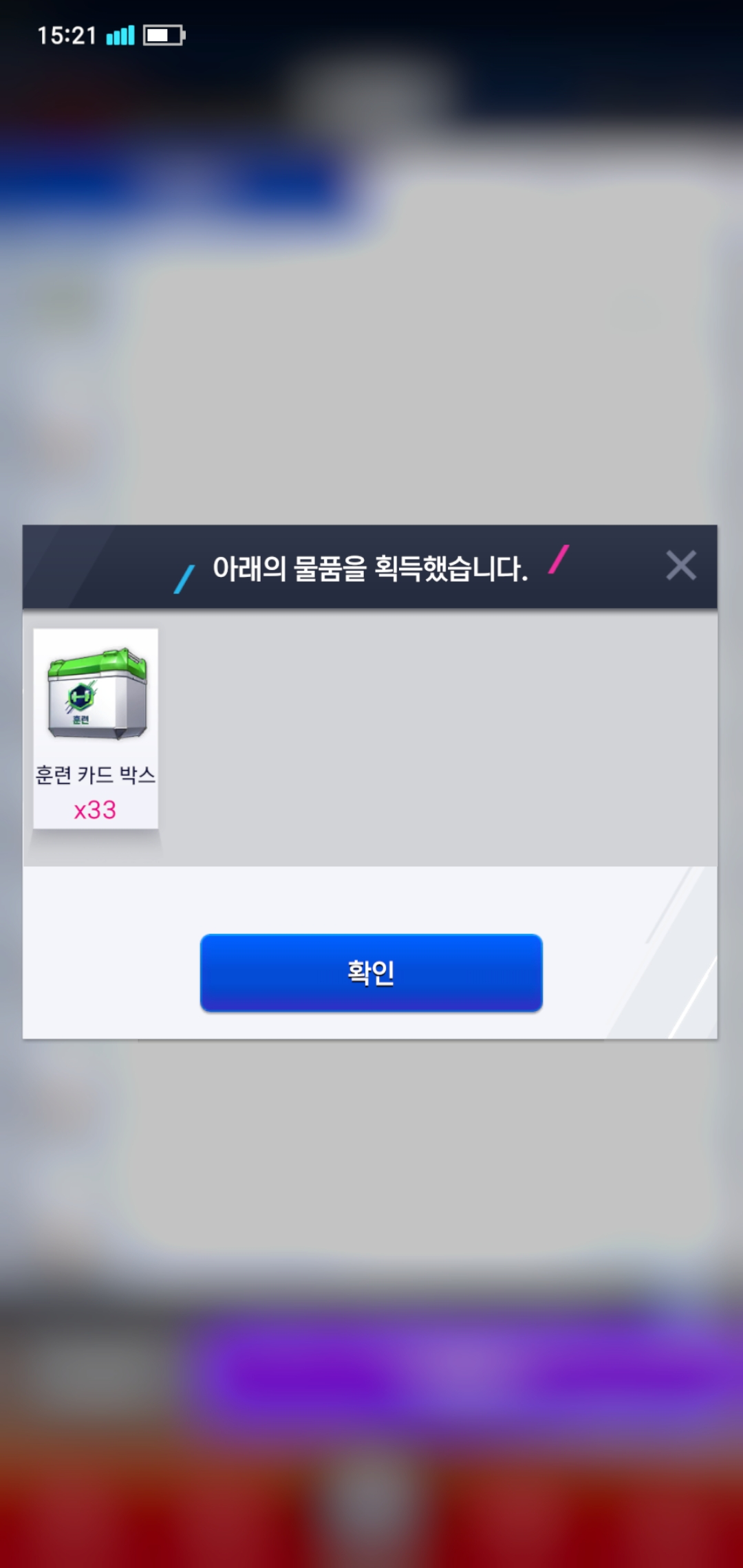Image resolution: width=743 pixels, height=1568 pixels.
Task: Tap the pink slash accent beside the title
Action: click(x=559, y=559)
